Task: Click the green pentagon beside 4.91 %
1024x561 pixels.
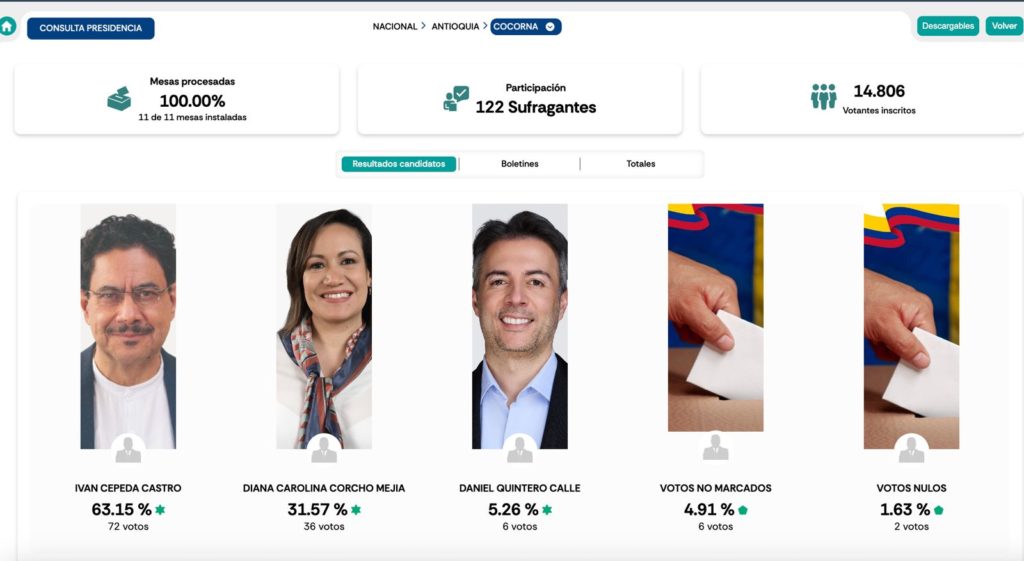Action: tap(743, 510)
